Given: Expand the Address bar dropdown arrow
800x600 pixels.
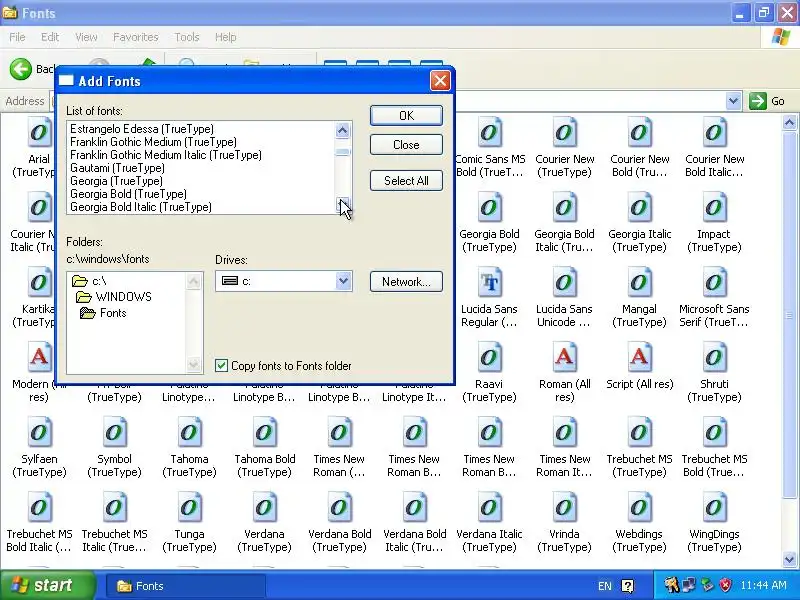Looking at the screenshot, I should (x=733, y=101).
